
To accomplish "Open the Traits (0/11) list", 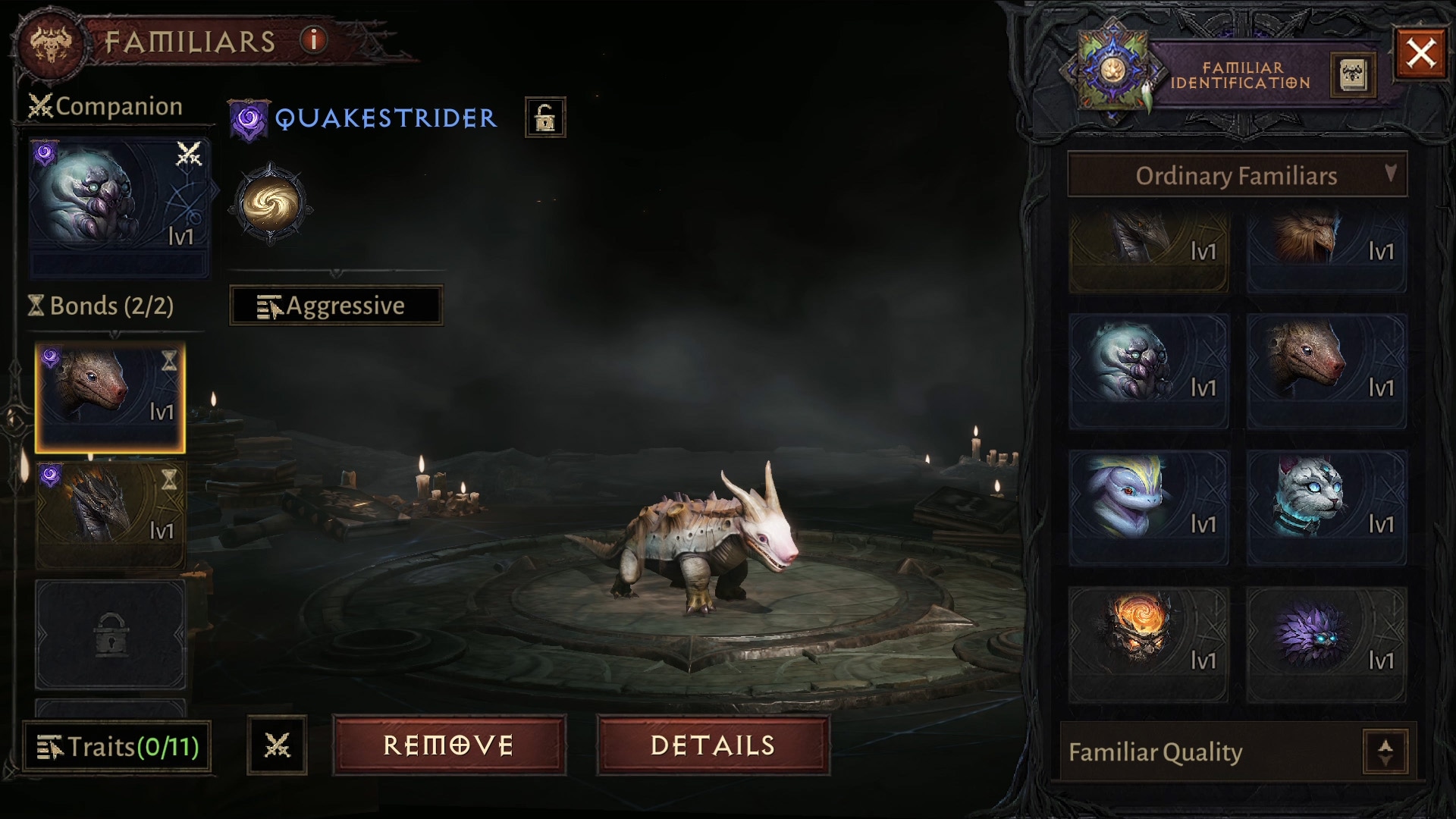I will coord(117,747).
